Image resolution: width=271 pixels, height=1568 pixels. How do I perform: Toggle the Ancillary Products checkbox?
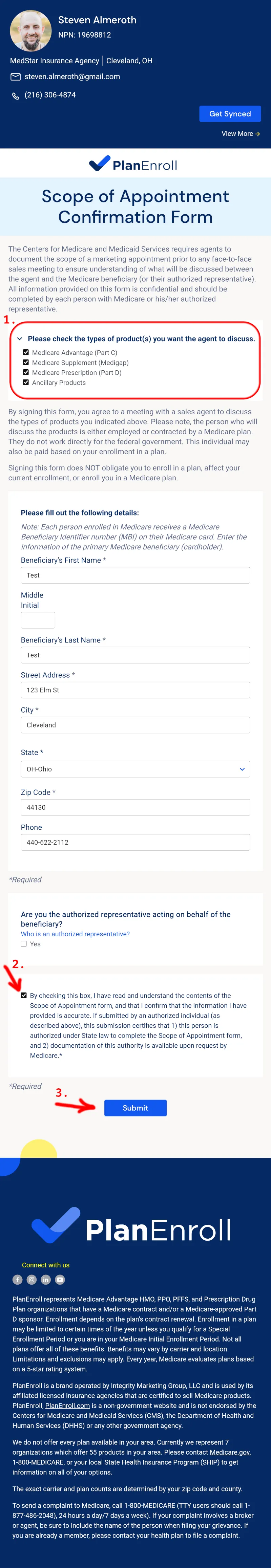pyautogui.click(x=26, y=382)
